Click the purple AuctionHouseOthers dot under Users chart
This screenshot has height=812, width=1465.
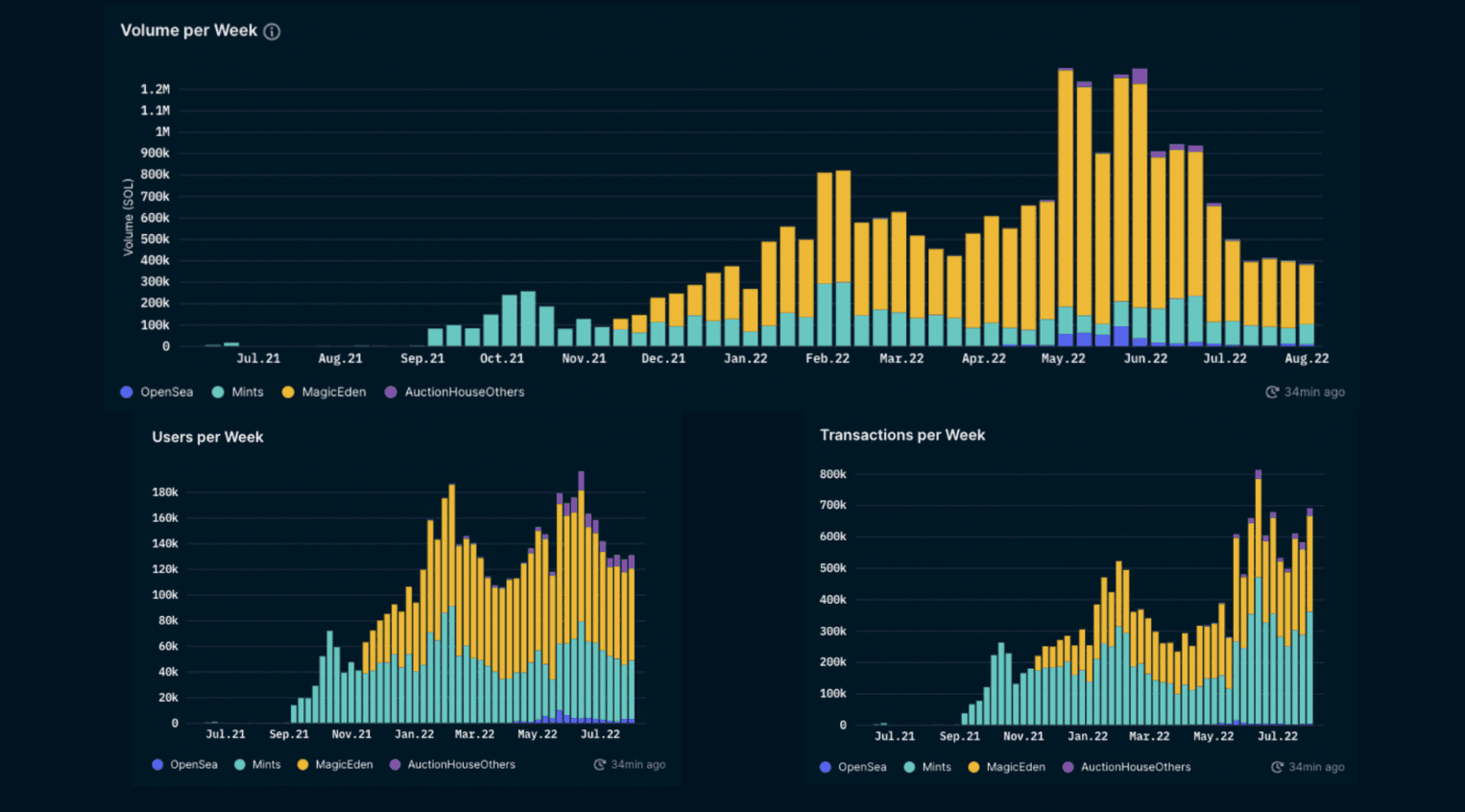coord(395,765)
